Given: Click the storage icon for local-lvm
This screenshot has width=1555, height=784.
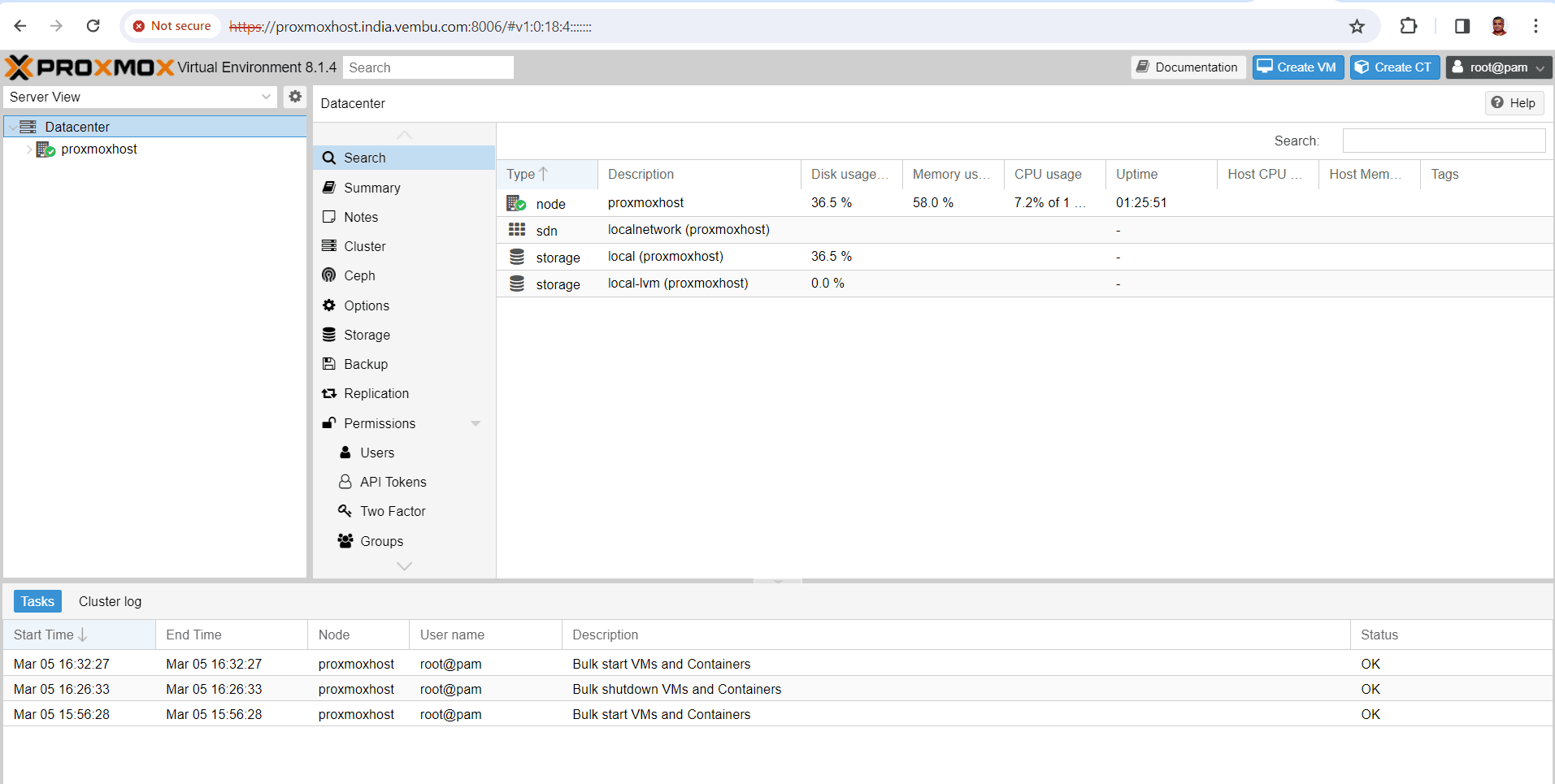Looking at the screenshot, I should click(x=517, y=284).
